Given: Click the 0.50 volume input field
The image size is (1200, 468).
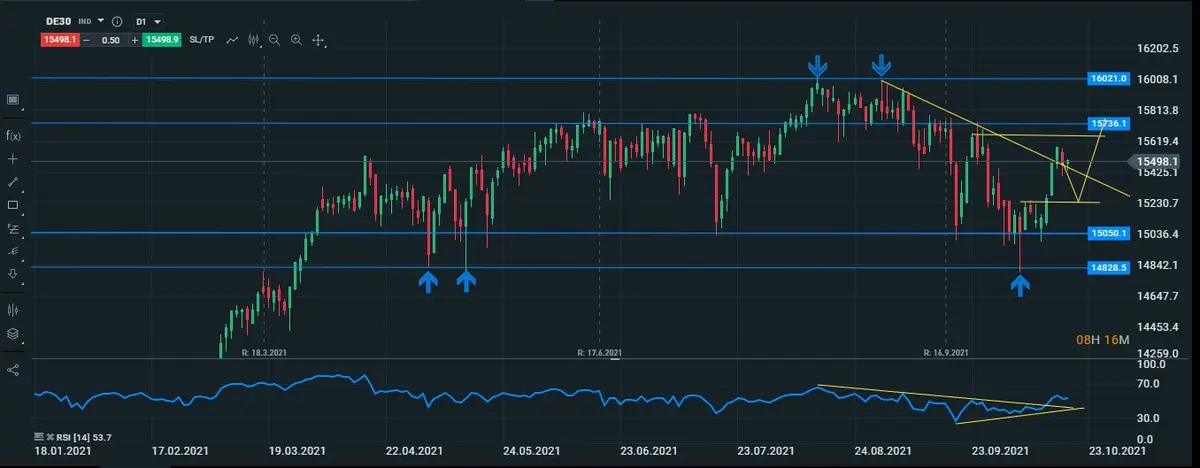Looking at the screenshot, I should pos(111,40).
